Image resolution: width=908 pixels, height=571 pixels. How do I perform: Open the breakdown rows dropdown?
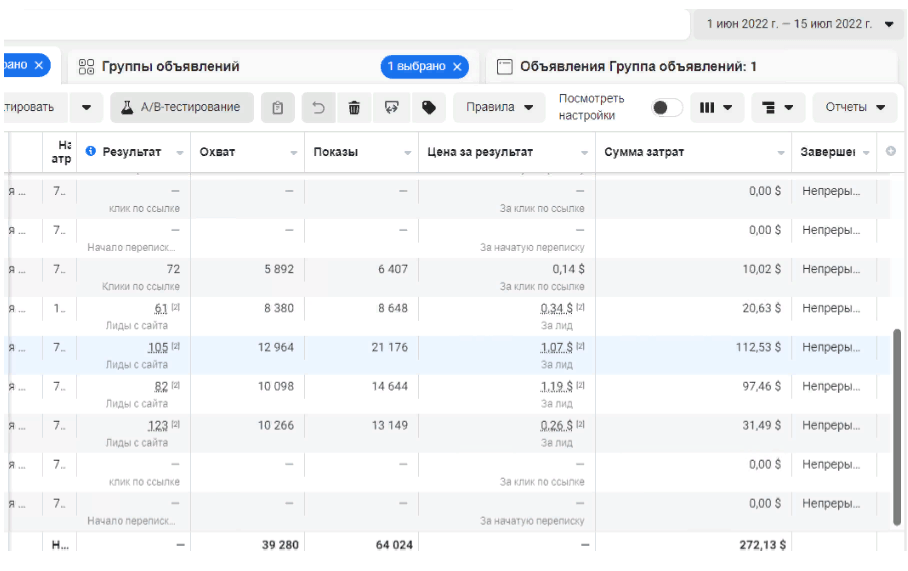coord(778,108)
